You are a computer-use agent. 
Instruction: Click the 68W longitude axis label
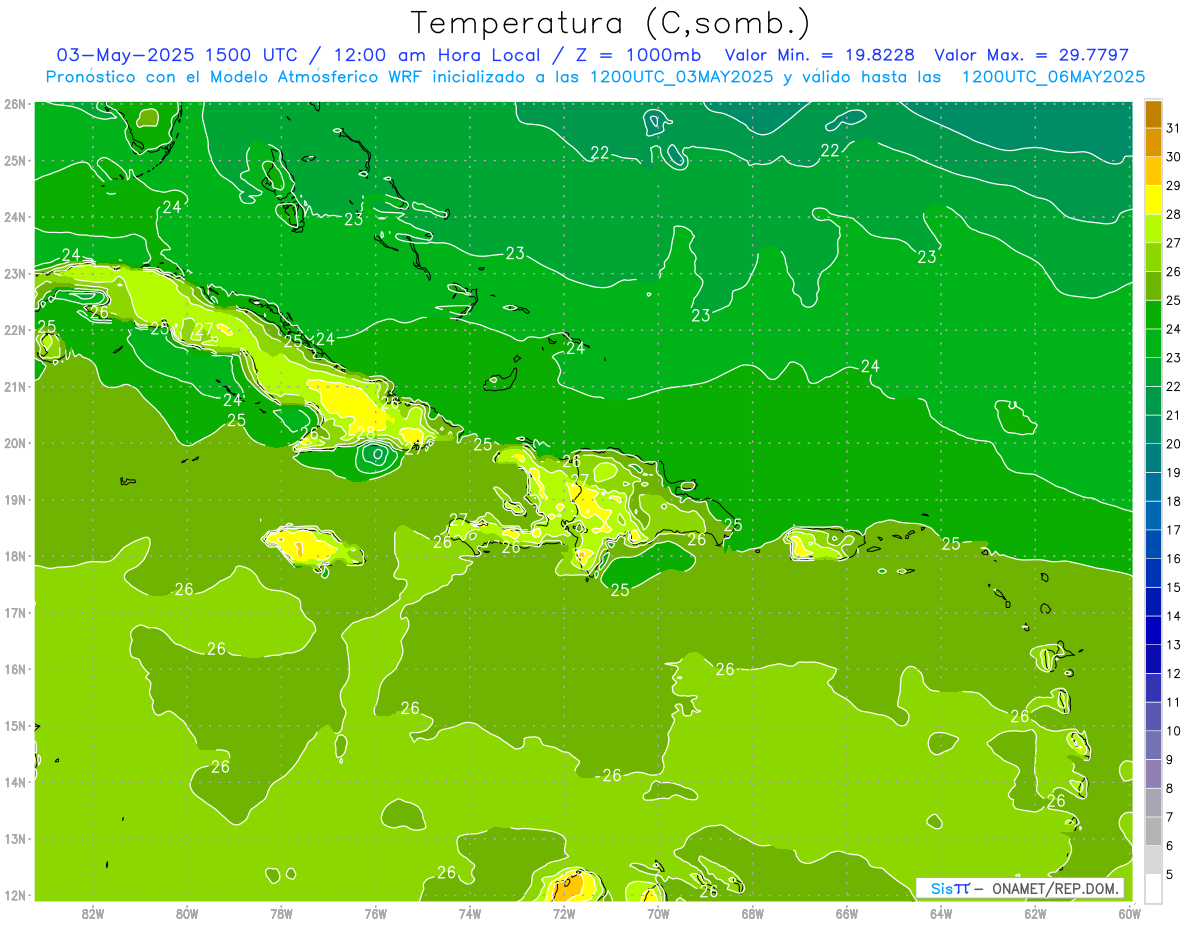point(752,913)
